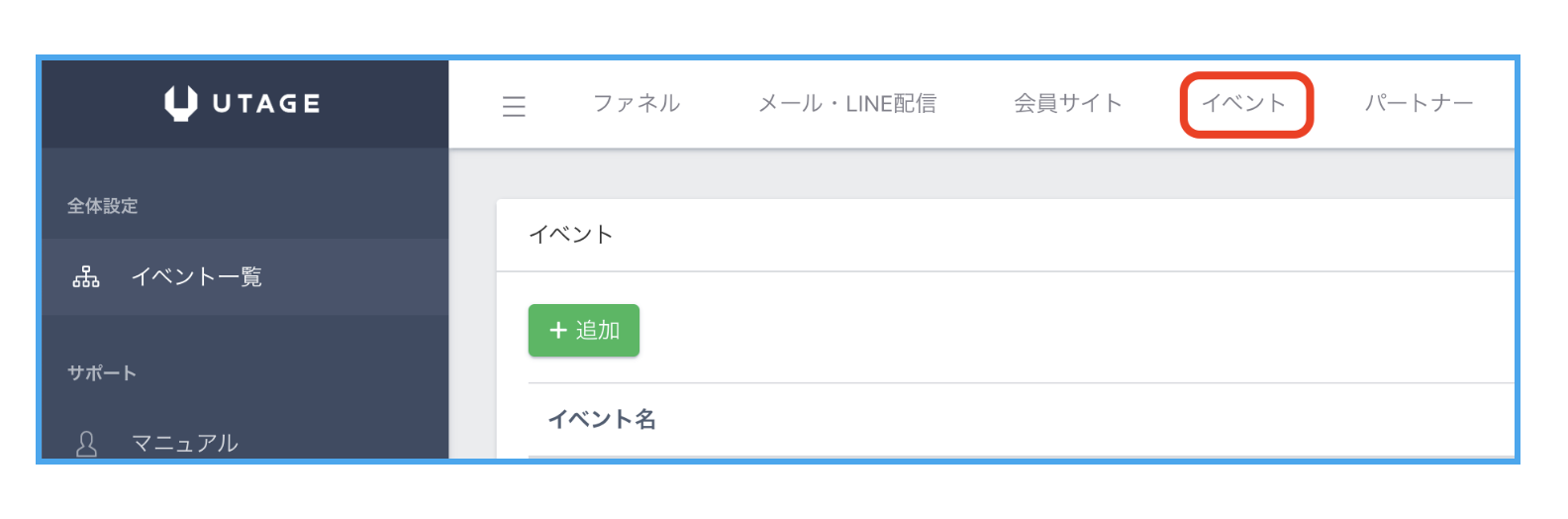Click the 追加 text label

tap(598, 330)
